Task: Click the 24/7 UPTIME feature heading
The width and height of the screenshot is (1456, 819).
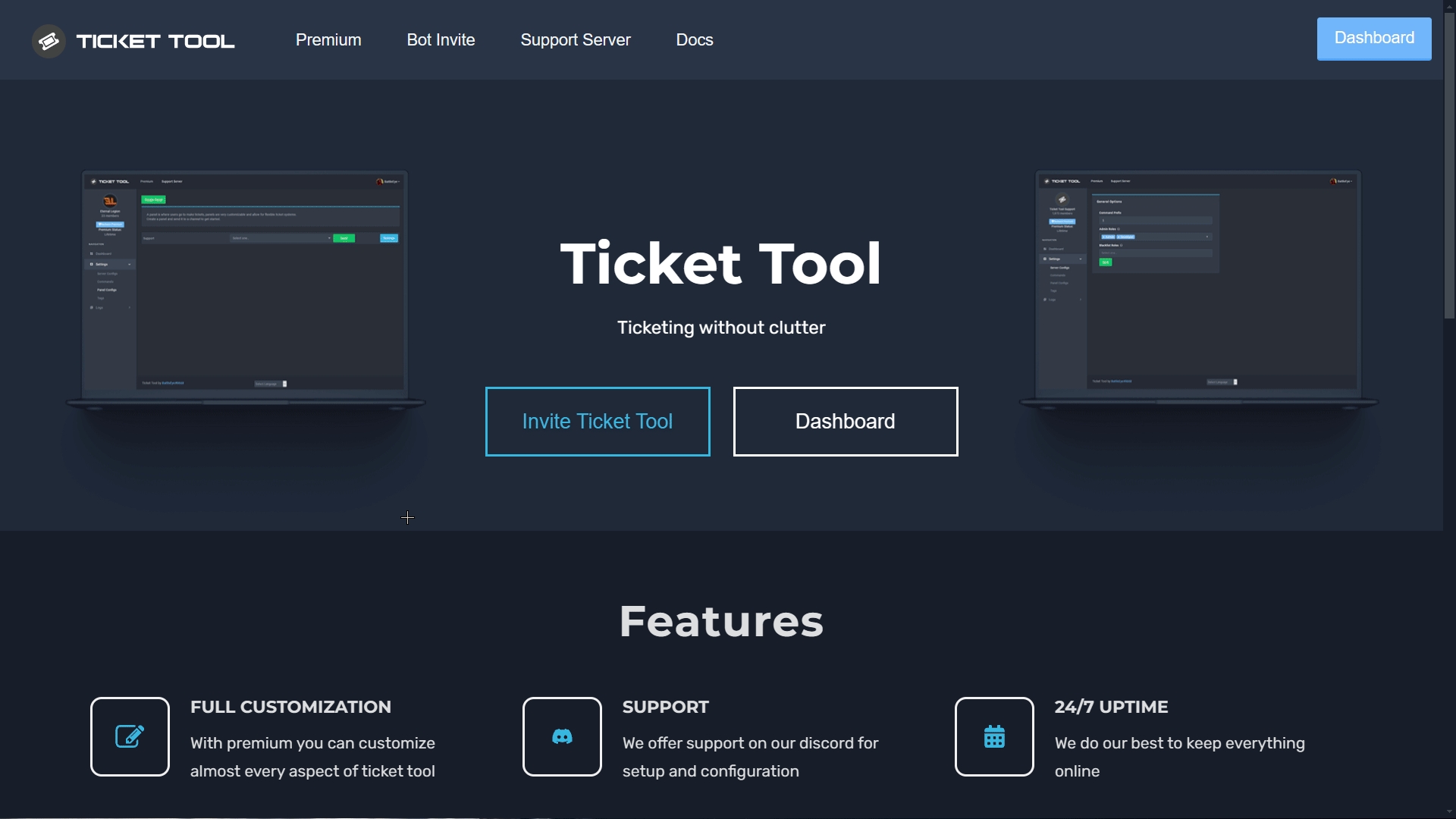Action: 1111,707
